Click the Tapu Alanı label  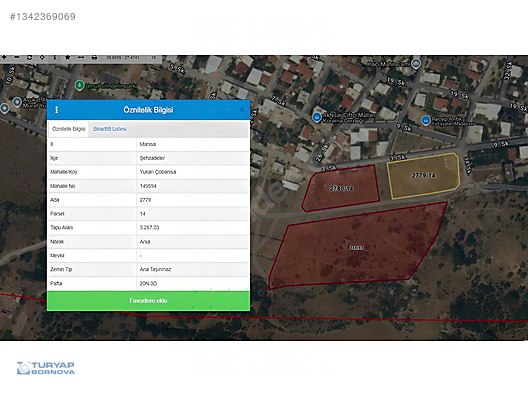[x=62, y=228]
